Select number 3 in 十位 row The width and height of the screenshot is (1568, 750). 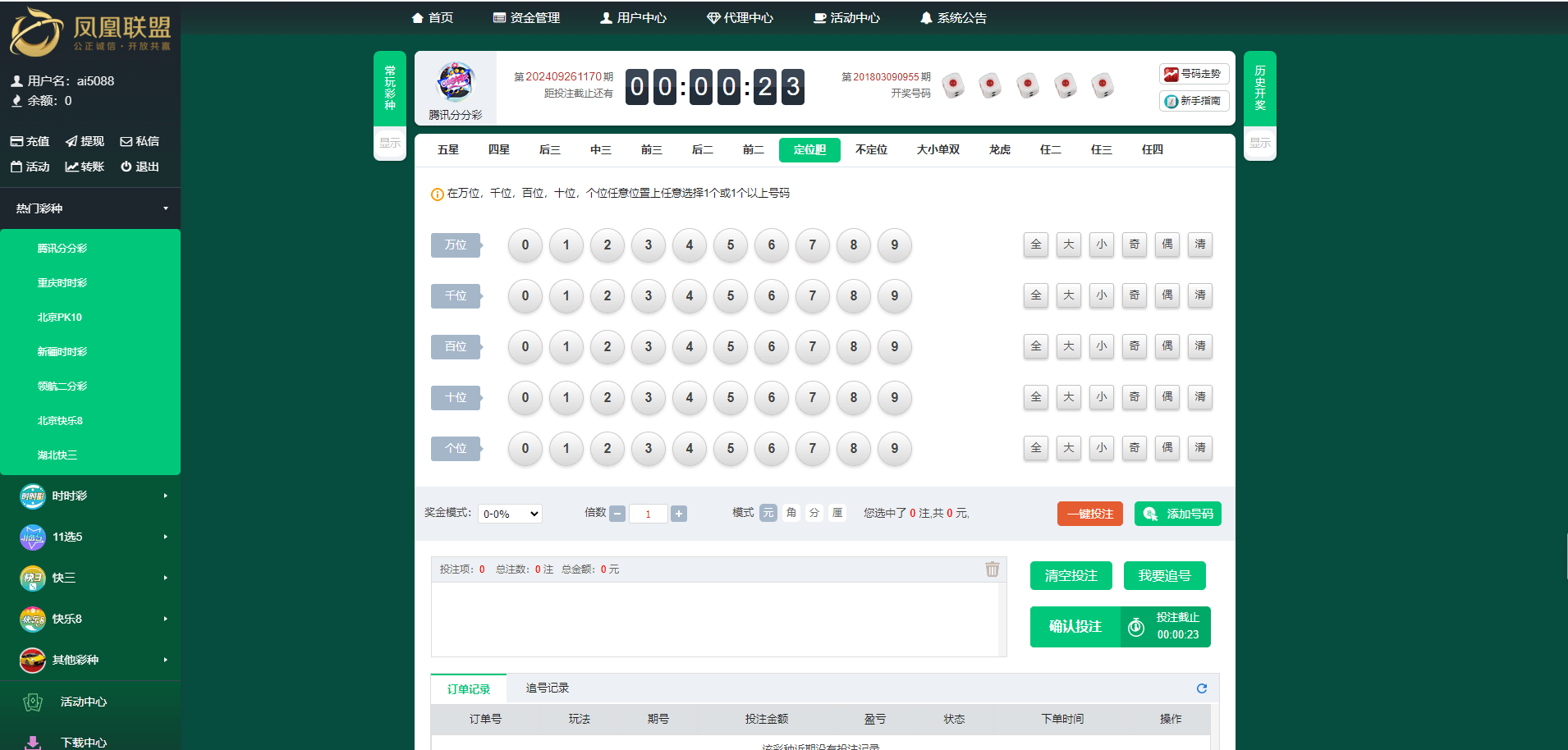(x=649, y=398)
